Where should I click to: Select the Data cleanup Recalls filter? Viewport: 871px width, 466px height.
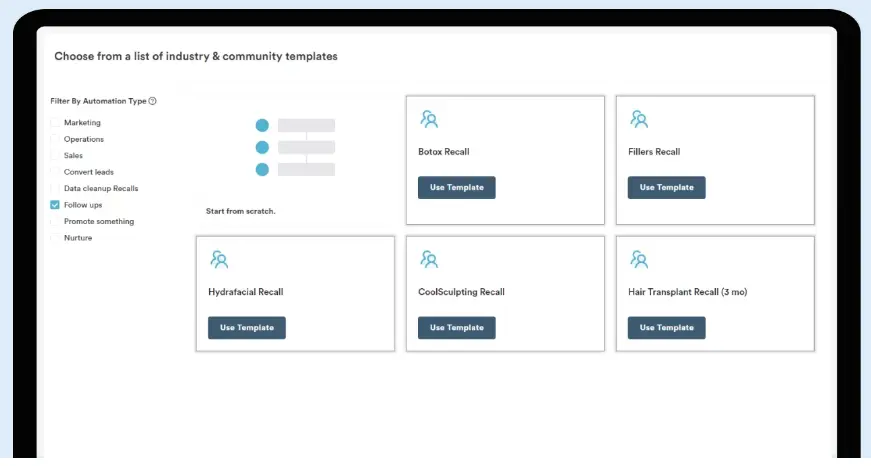55,188
